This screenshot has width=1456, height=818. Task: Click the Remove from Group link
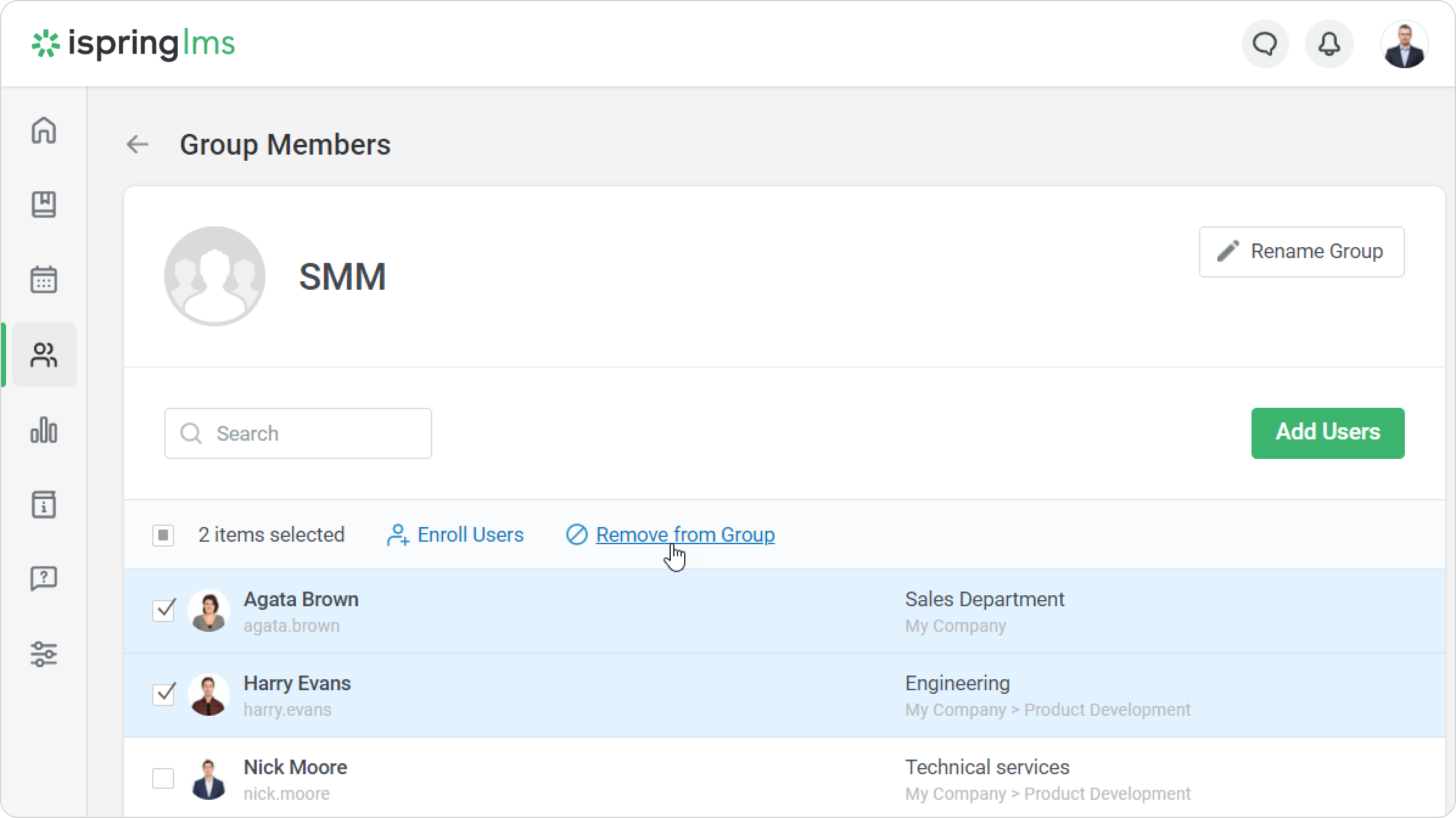(684, 534)
